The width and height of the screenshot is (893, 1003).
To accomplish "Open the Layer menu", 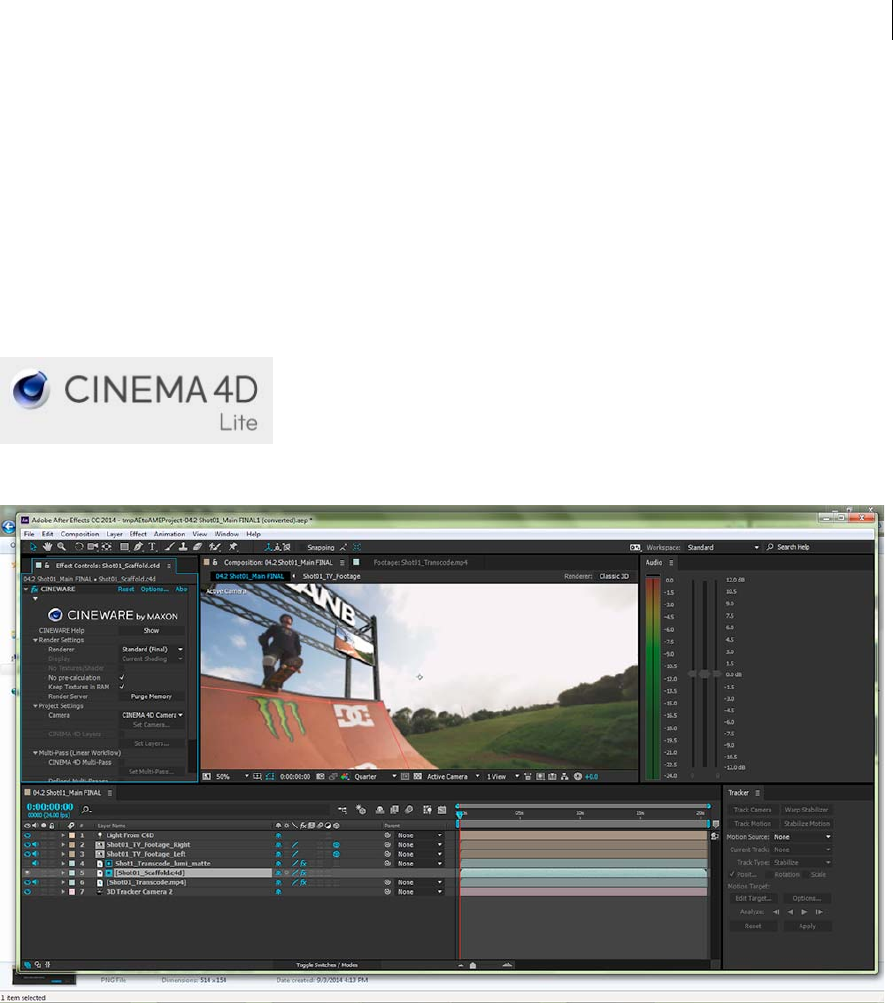I will tap(115, 534).
